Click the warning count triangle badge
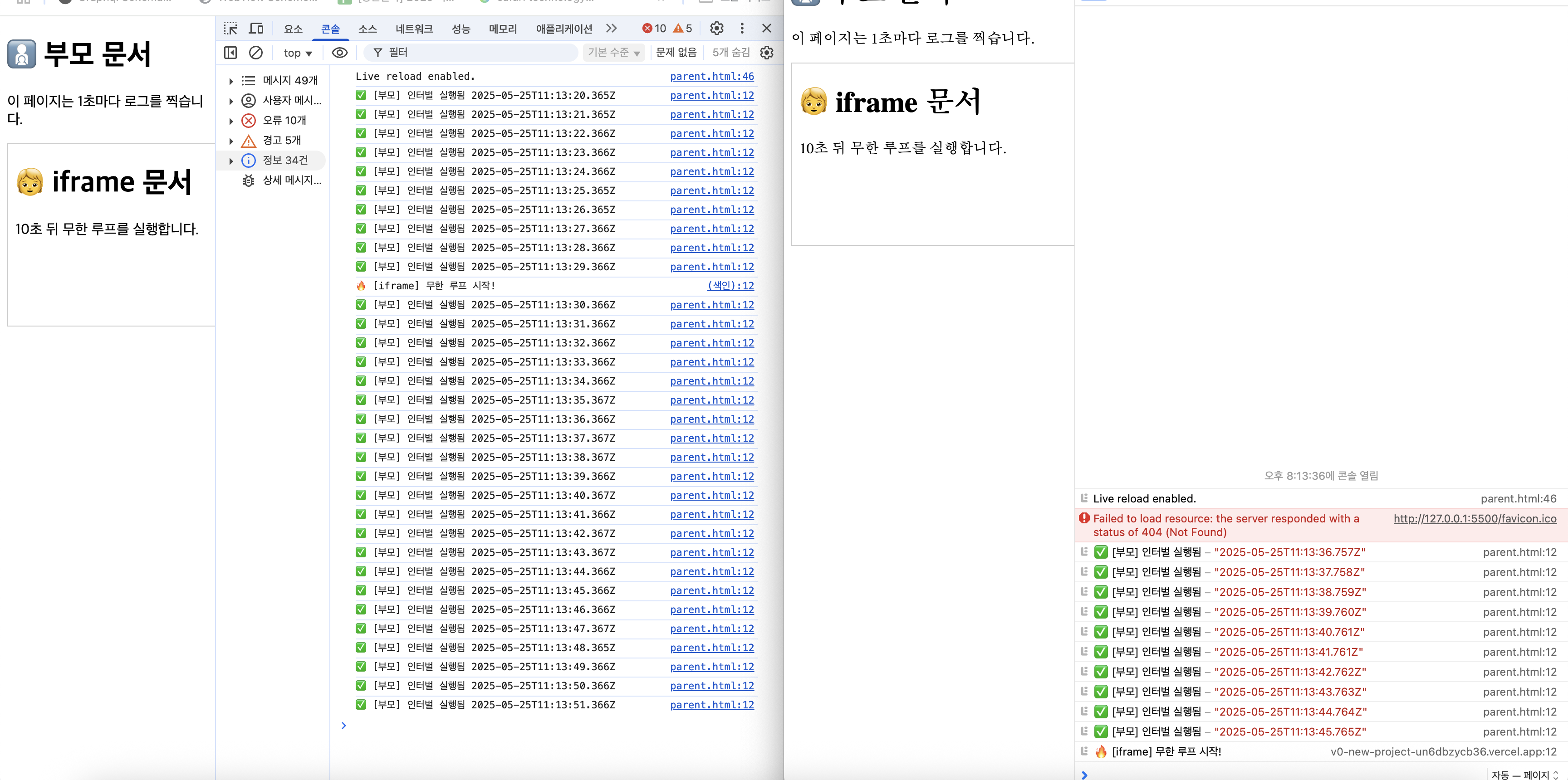 682,29
